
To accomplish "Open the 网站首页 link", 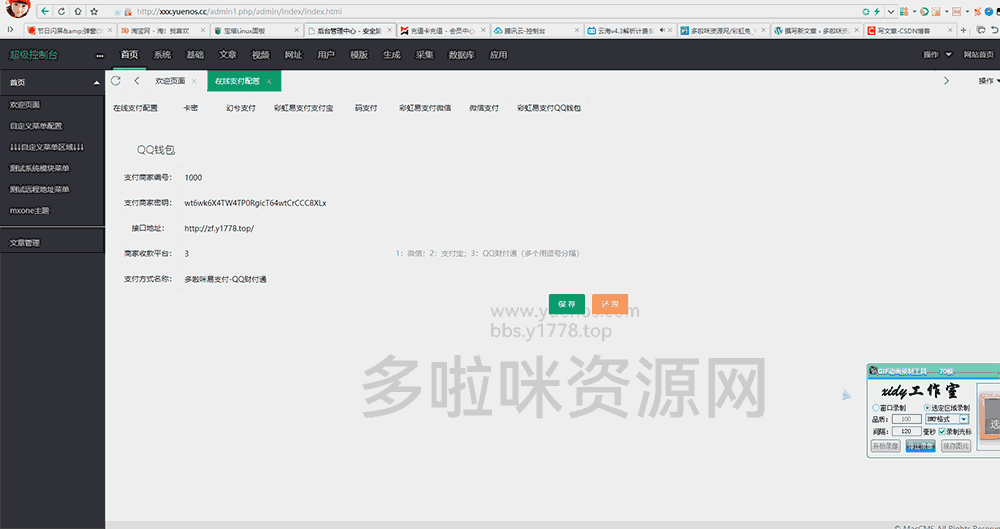I will click(978, 55).
